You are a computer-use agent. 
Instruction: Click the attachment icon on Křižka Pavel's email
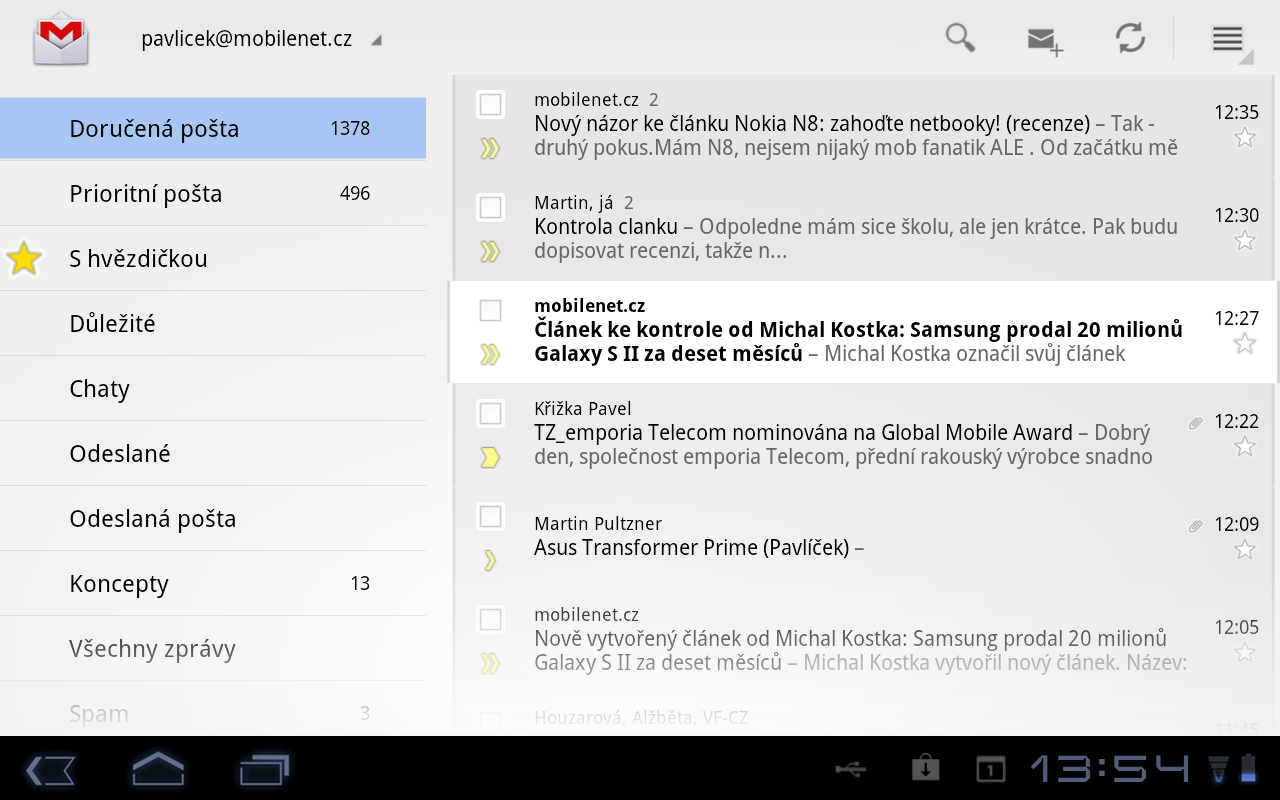1195,422
